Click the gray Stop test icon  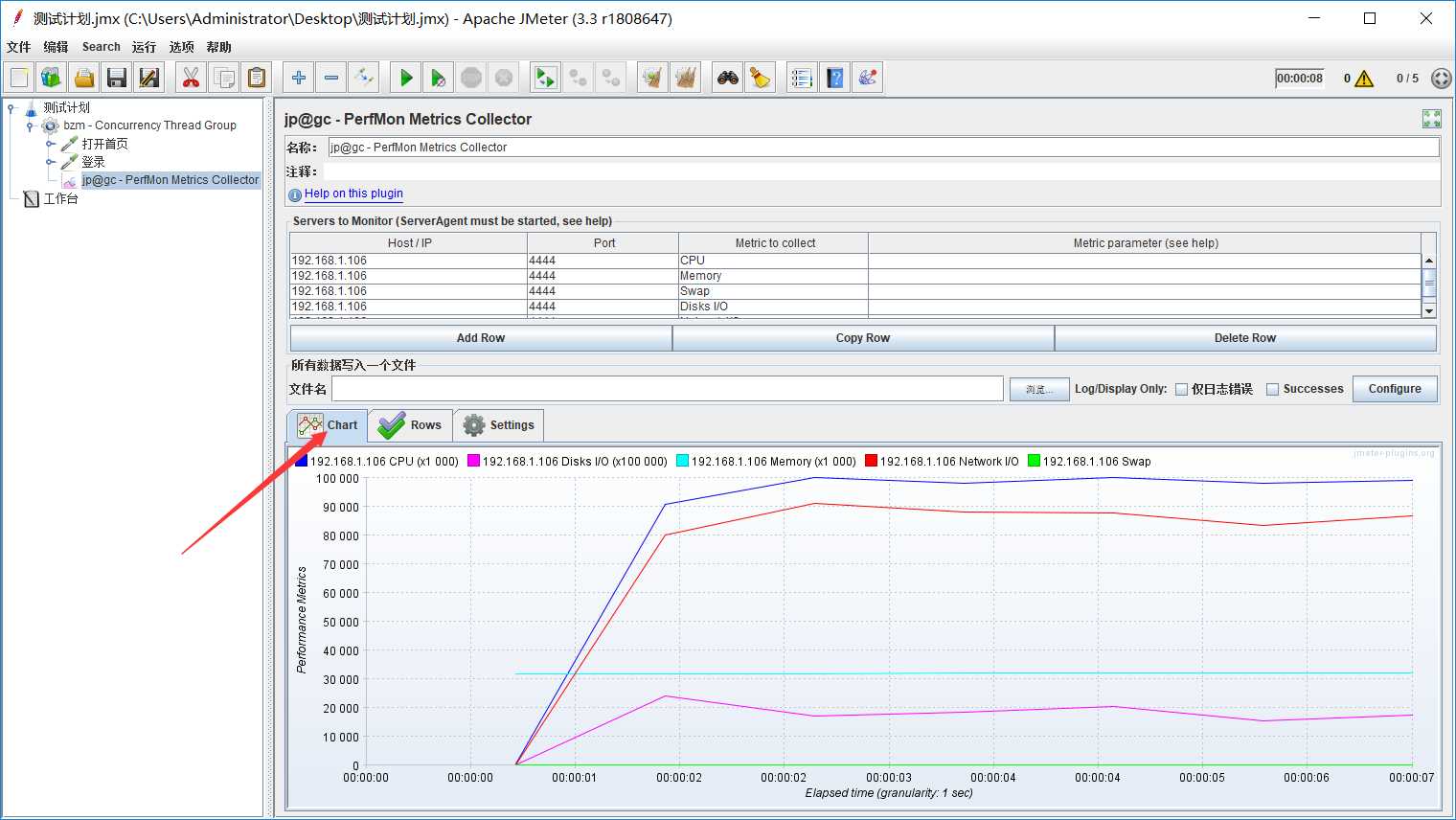471,78
